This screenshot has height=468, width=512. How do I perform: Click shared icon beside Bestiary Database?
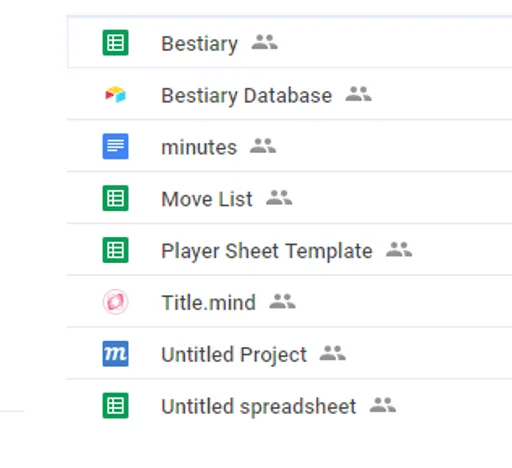tap(358, 94)
